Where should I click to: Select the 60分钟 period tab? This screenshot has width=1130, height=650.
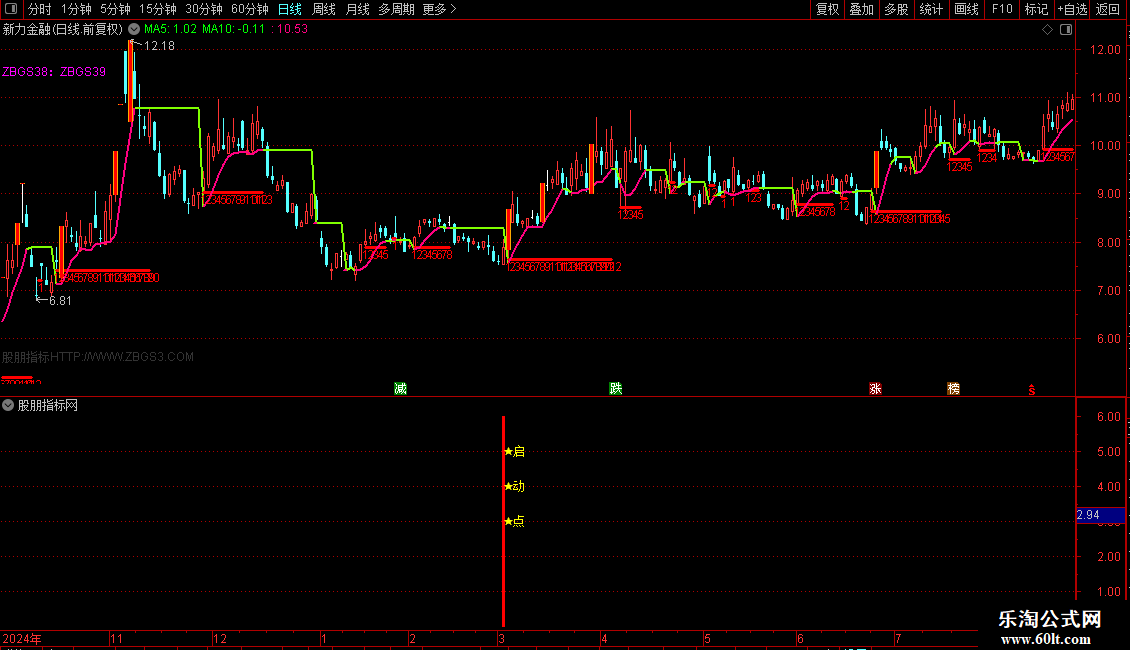(249, 9)
